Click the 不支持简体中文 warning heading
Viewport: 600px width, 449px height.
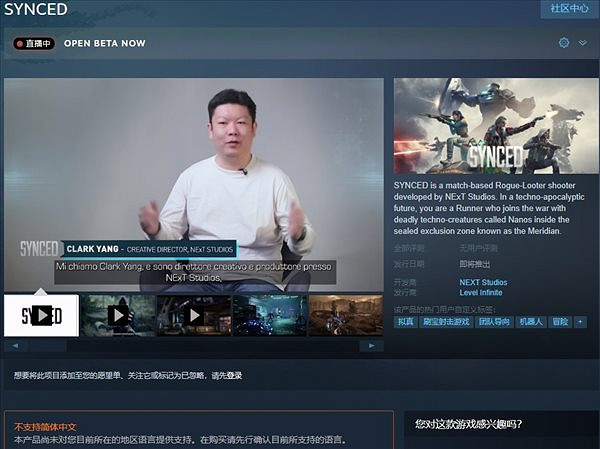[x=45, y=426]
